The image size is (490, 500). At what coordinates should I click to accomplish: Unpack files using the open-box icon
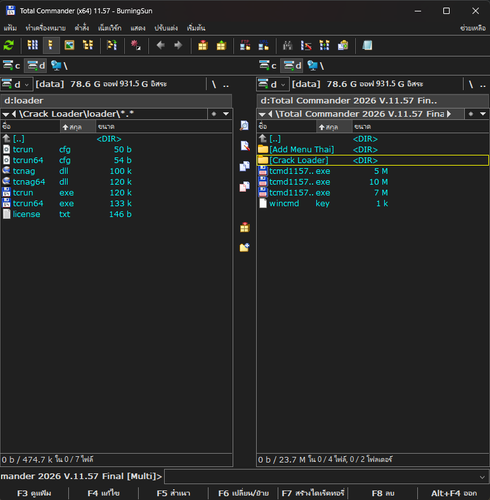(x=221, y=45)
